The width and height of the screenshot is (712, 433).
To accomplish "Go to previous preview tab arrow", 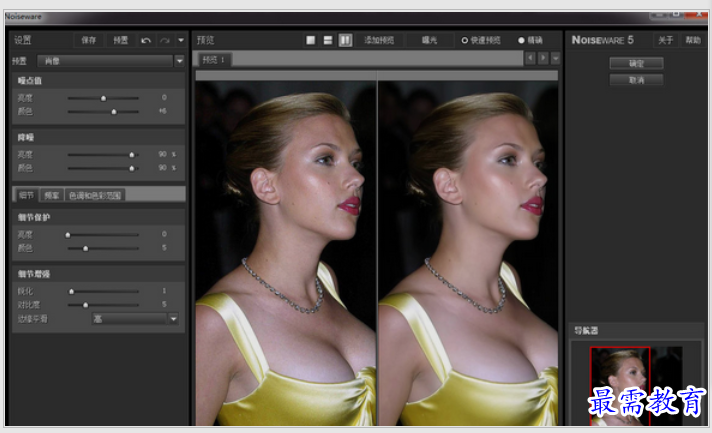I will point(530,59).
